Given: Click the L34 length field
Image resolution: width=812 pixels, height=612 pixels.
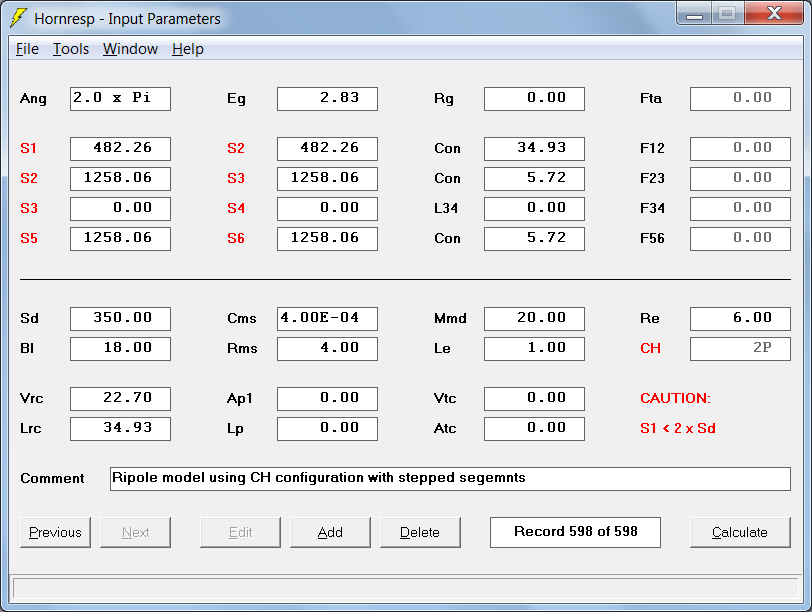Looking at the screenshot, I should tap(534, 209).
